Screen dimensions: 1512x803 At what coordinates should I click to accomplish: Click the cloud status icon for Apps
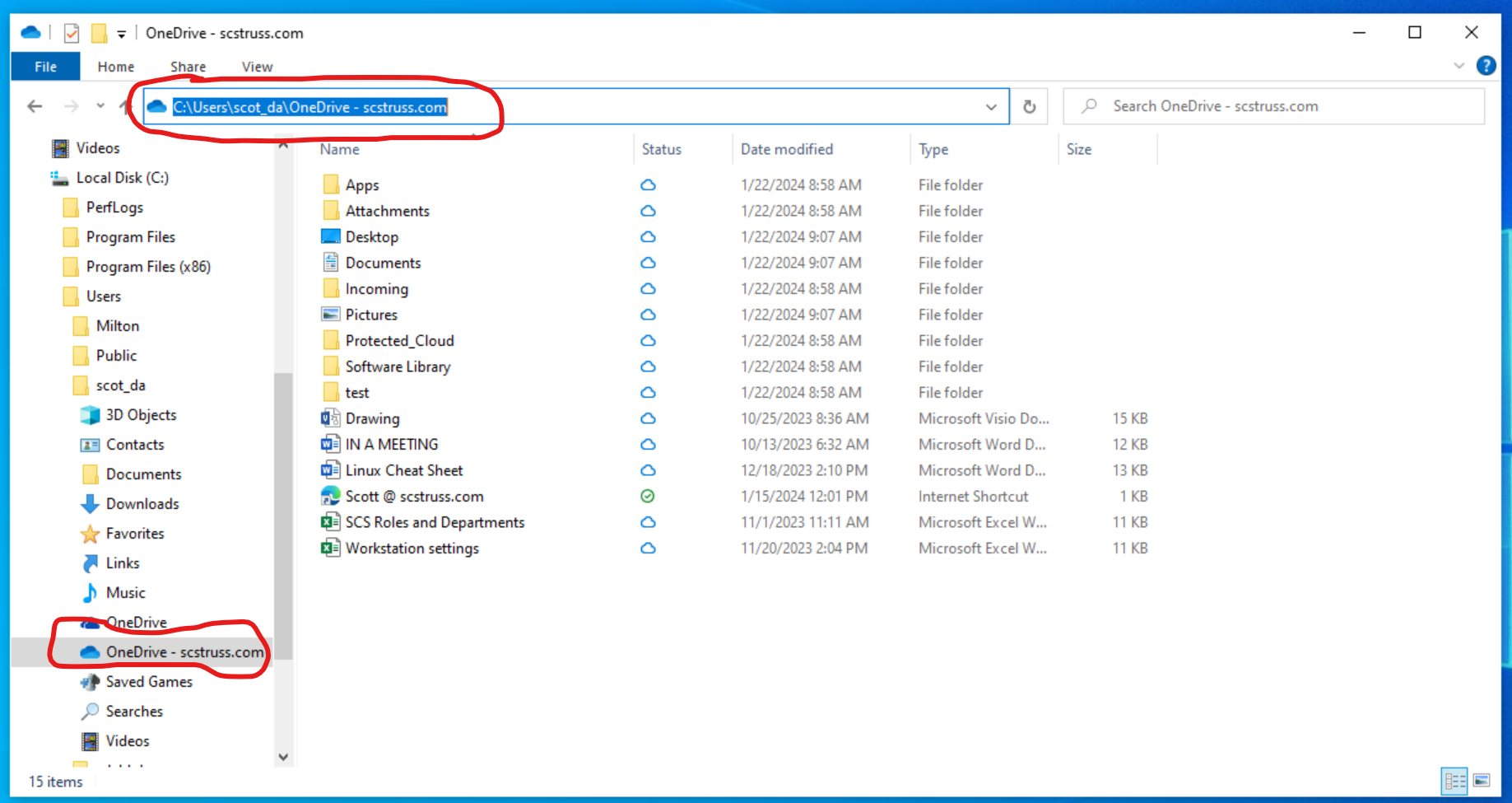[x=649, y=185]
